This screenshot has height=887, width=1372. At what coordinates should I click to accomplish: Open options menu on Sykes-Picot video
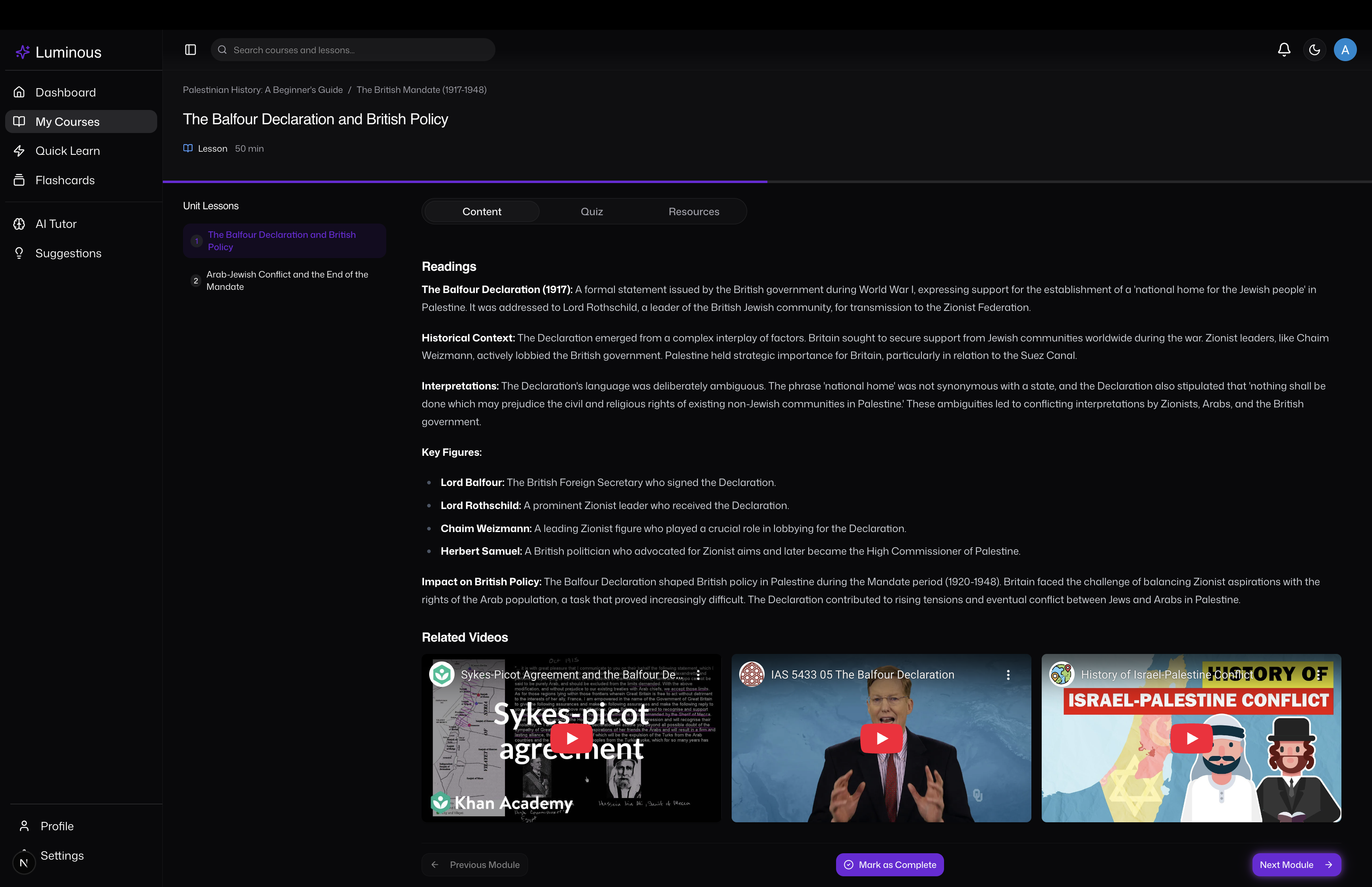click(698, 675)
